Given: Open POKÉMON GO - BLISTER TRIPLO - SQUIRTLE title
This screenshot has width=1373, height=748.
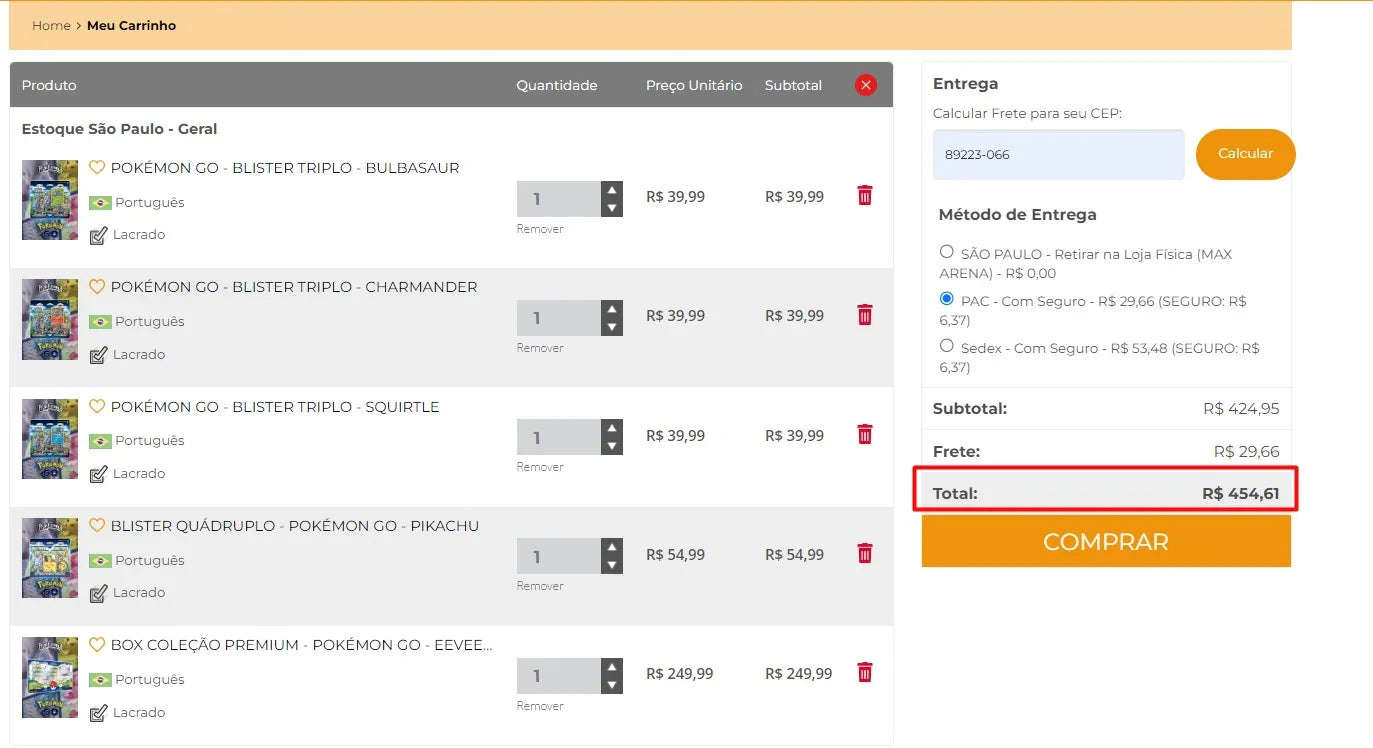Looking at the screenshot, I should tap(275, 407).
